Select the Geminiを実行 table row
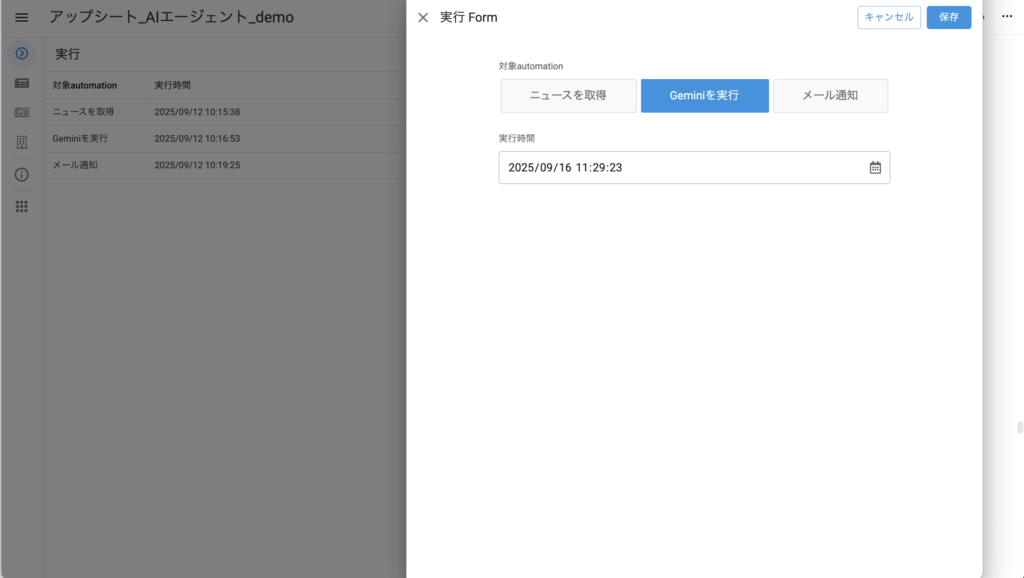 coord(225,138)
